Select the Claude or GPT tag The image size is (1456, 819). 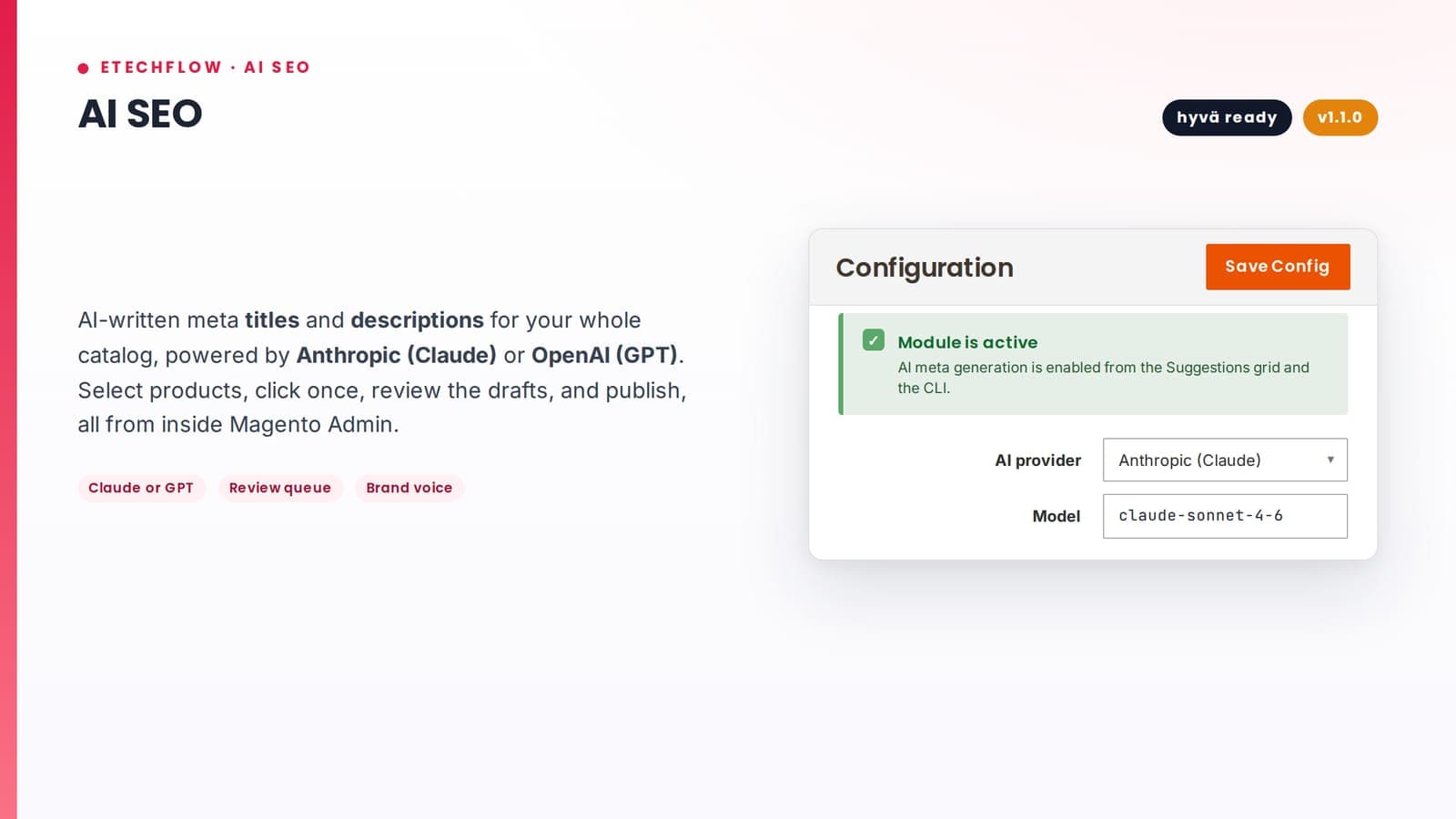click(x=141, y=488)
